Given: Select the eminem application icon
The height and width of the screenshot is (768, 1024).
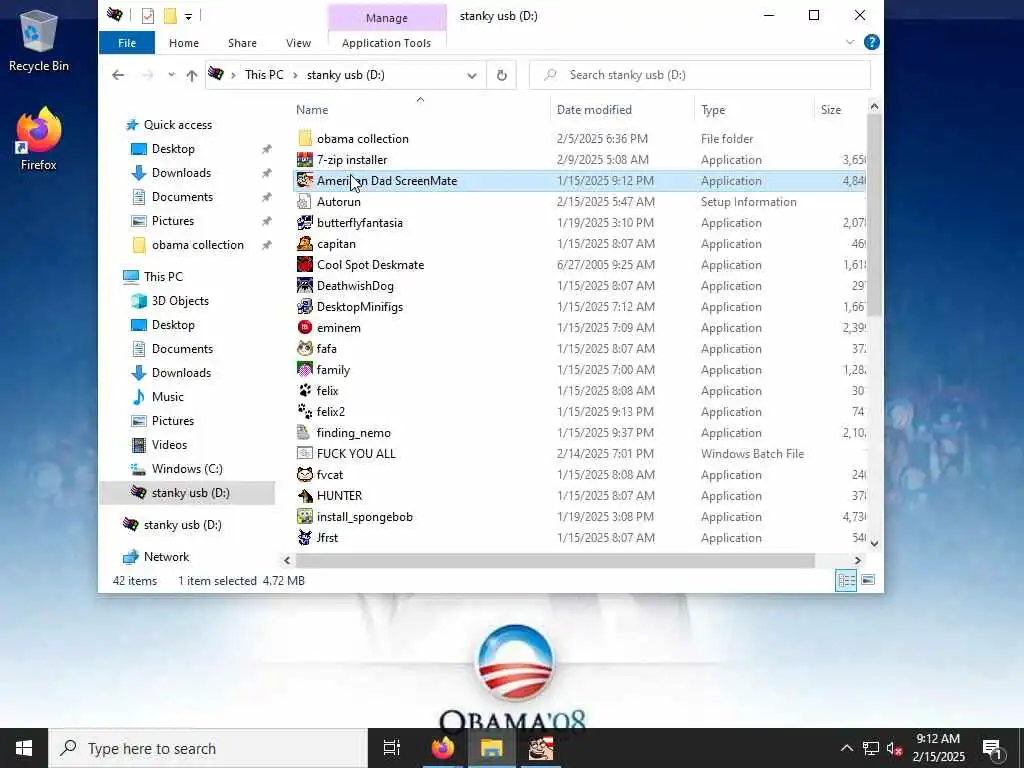Looking at the screenshot, I should [305, 327].
